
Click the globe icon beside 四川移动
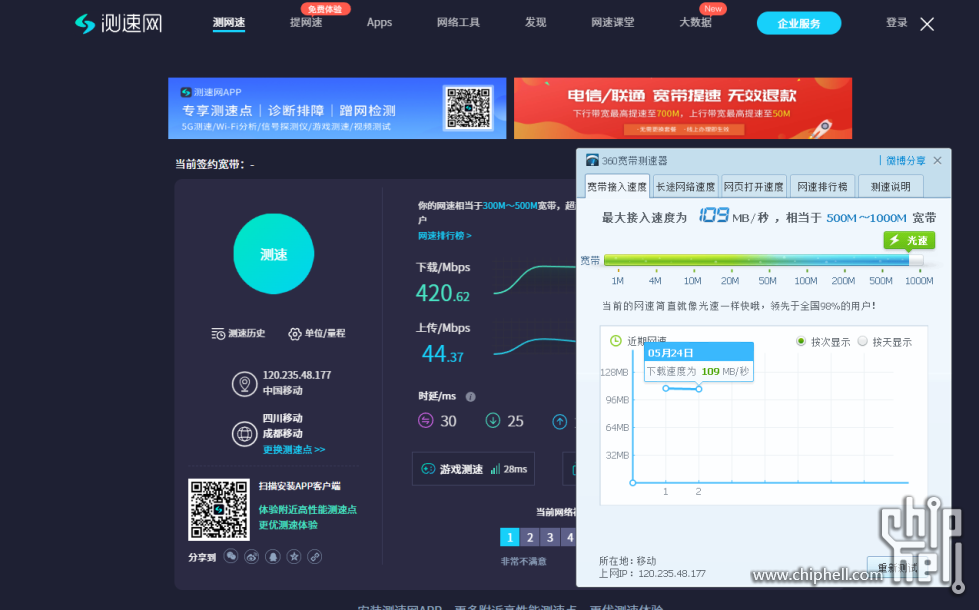click(244, 433)
